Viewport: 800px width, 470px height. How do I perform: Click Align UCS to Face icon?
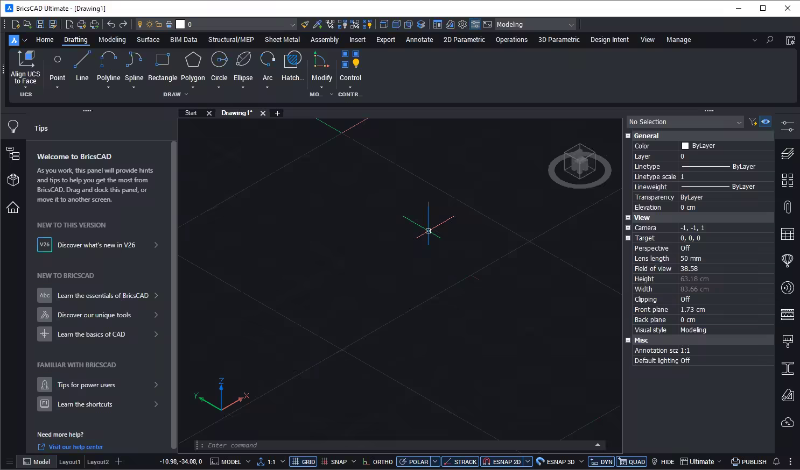point(26,61)
